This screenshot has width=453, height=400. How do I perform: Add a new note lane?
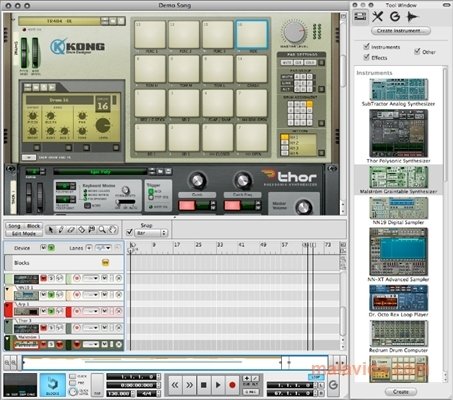89,248
